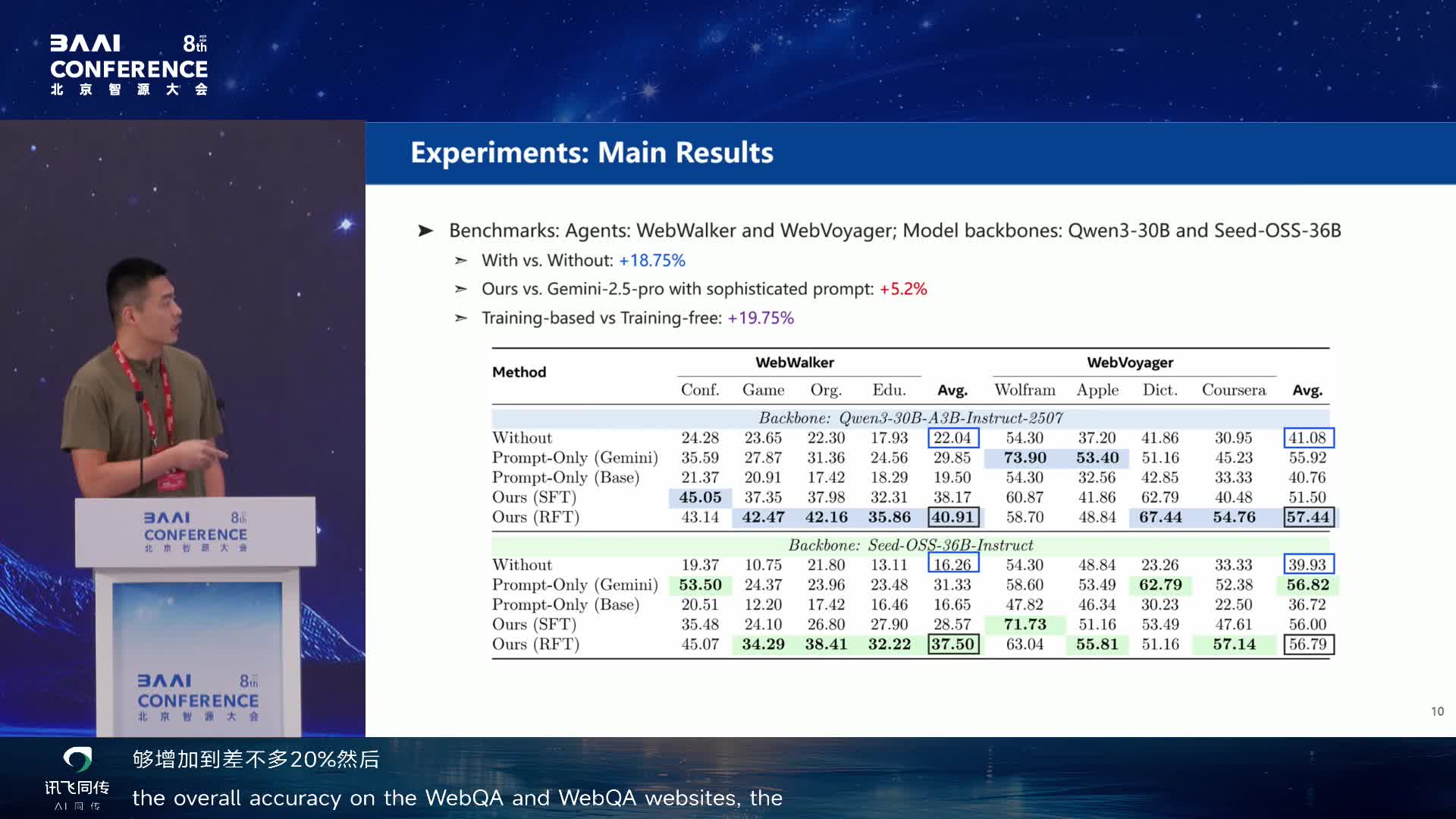Click the 'Wolfram' column header
This screenshot has width=1456, height=819.
[1025, 390]
